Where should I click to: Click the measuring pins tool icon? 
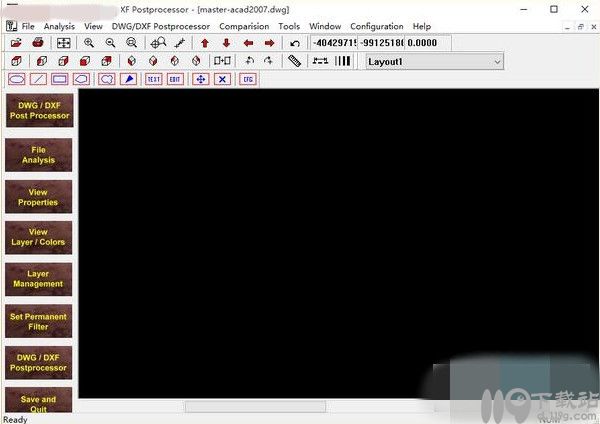(x=179, y=43)
